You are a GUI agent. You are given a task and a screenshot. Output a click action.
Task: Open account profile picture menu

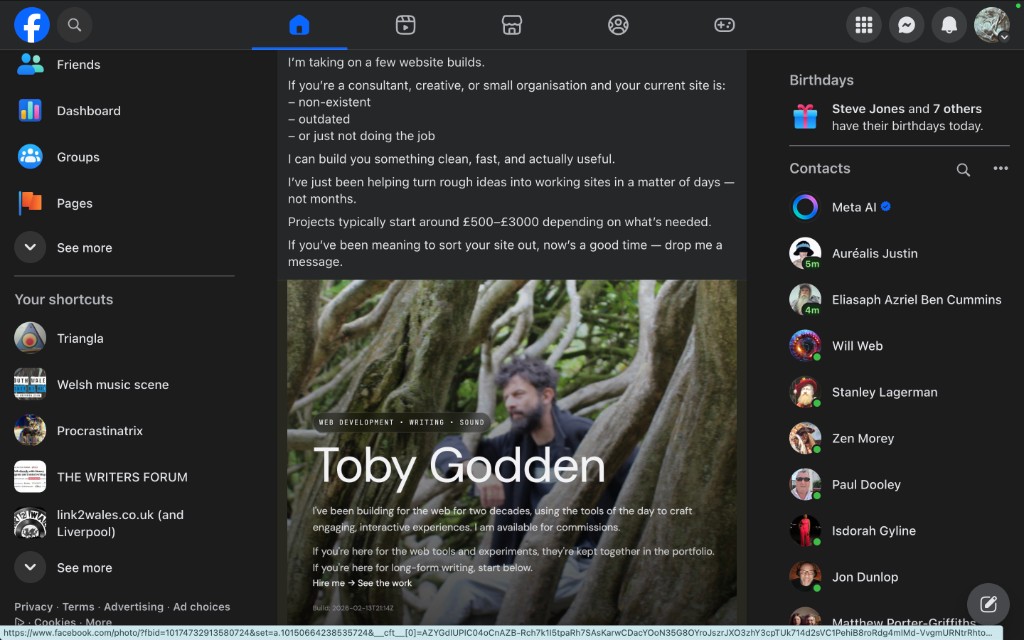tap(992, 25)
